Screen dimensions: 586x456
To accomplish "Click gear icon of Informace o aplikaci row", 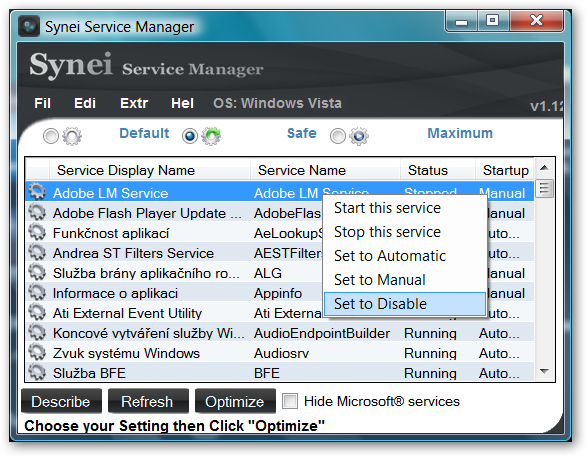I will point(37,292).
